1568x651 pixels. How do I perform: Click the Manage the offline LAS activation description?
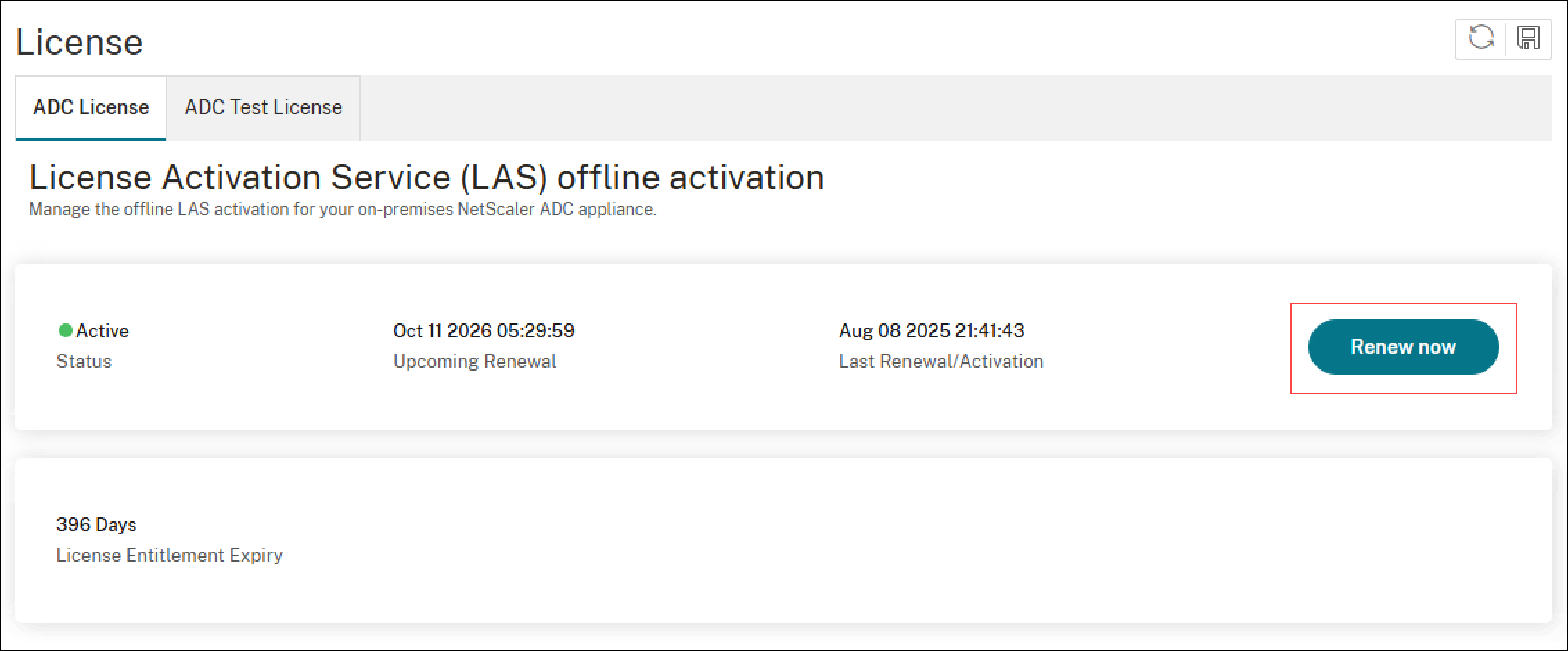[x=343, y=209]
